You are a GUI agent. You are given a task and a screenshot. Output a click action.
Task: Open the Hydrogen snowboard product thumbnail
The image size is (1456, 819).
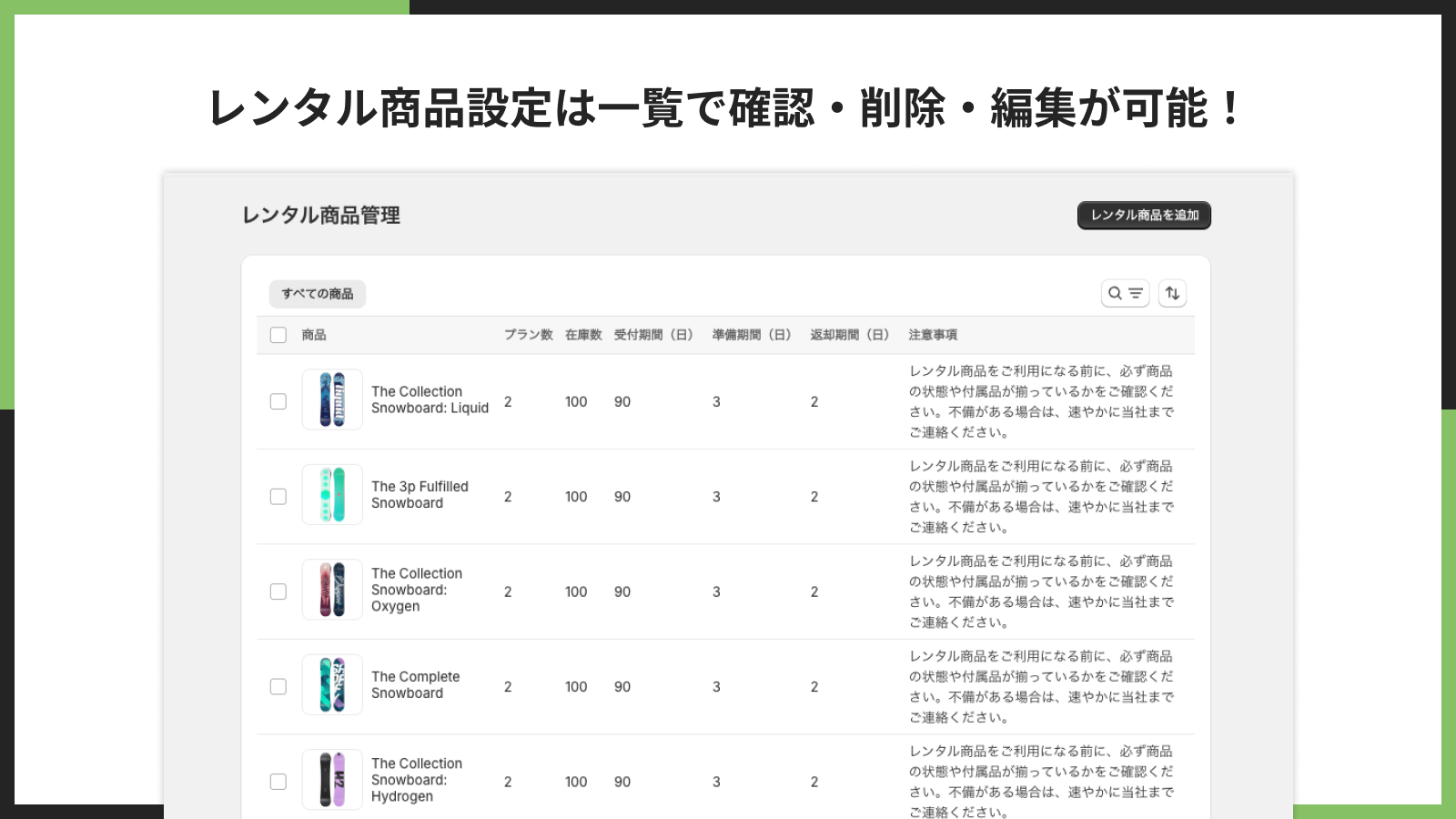coord(332,780)
